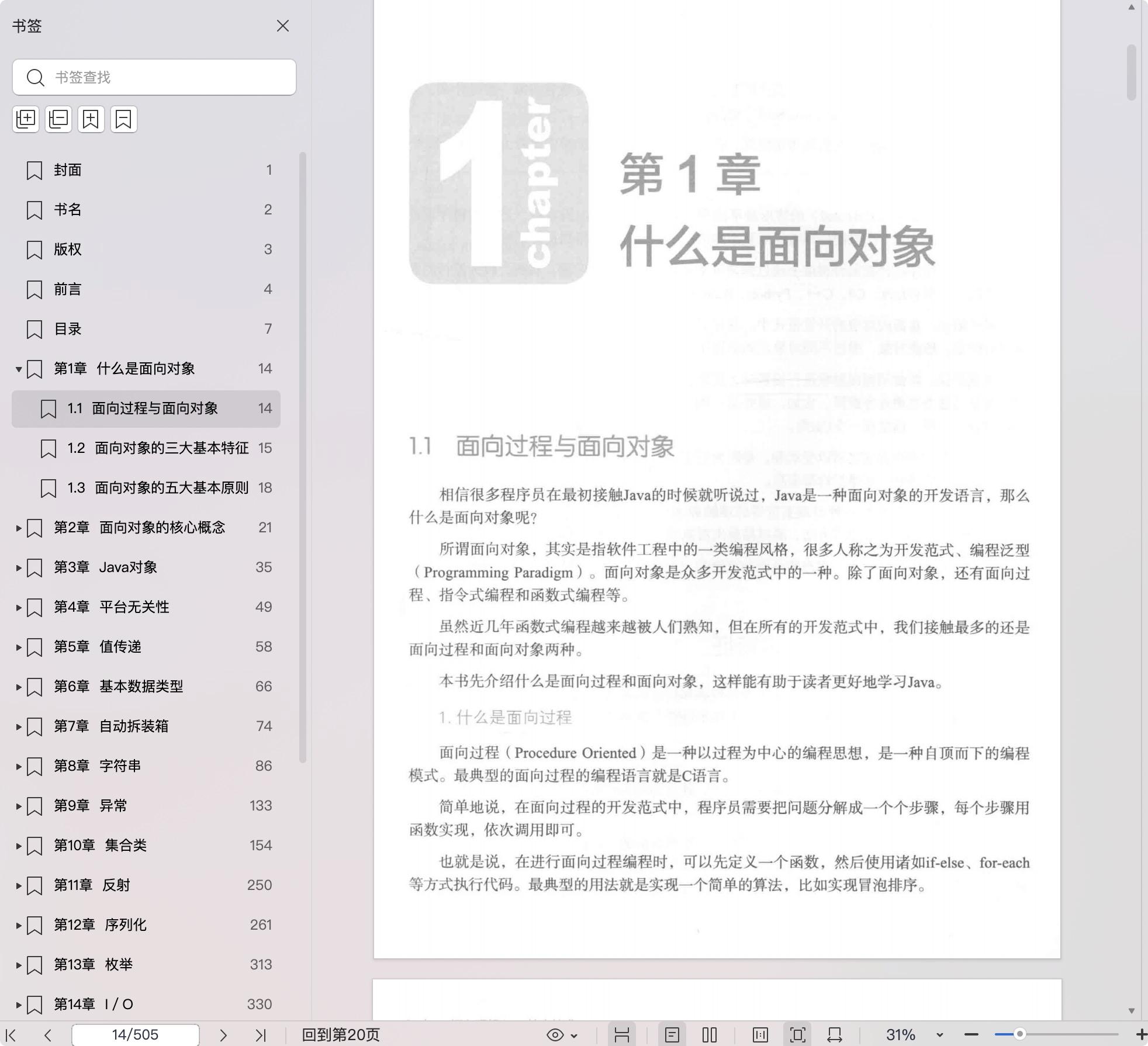Toggle the eye protection mode icon
The height and width of the screenshot is (1046, 1148).
tap(555, 1035)
